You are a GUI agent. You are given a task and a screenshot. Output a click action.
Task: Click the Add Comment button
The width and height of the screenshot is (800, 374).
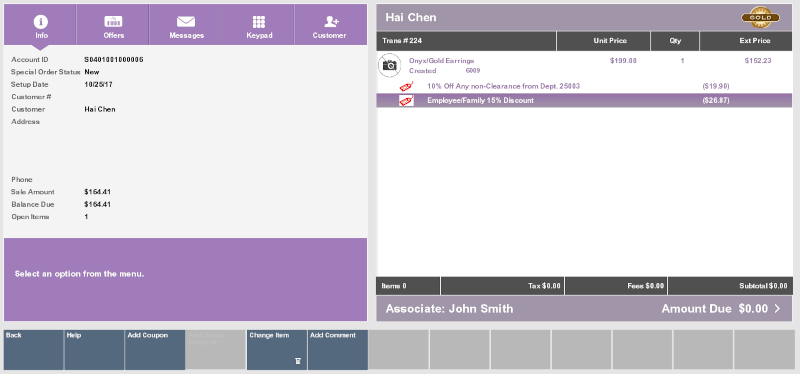338,350
